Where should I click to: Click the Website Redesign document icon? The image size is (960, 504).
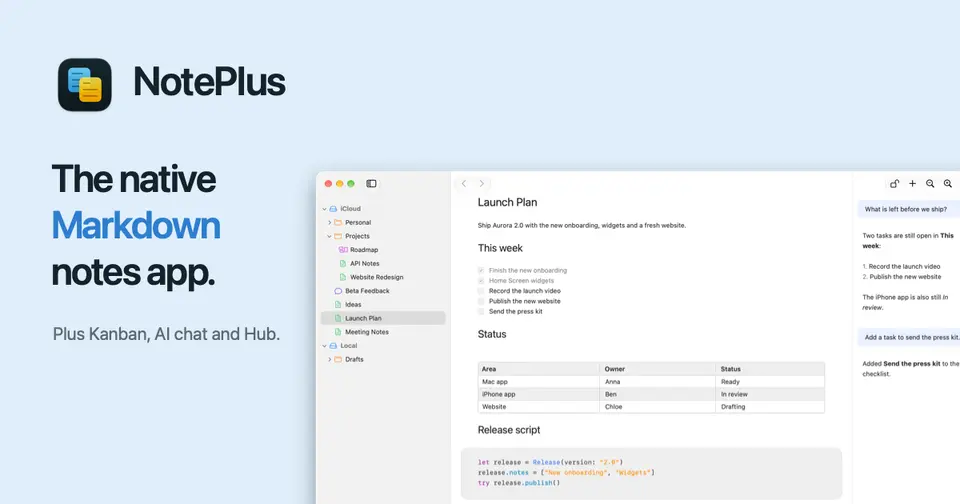343,277
